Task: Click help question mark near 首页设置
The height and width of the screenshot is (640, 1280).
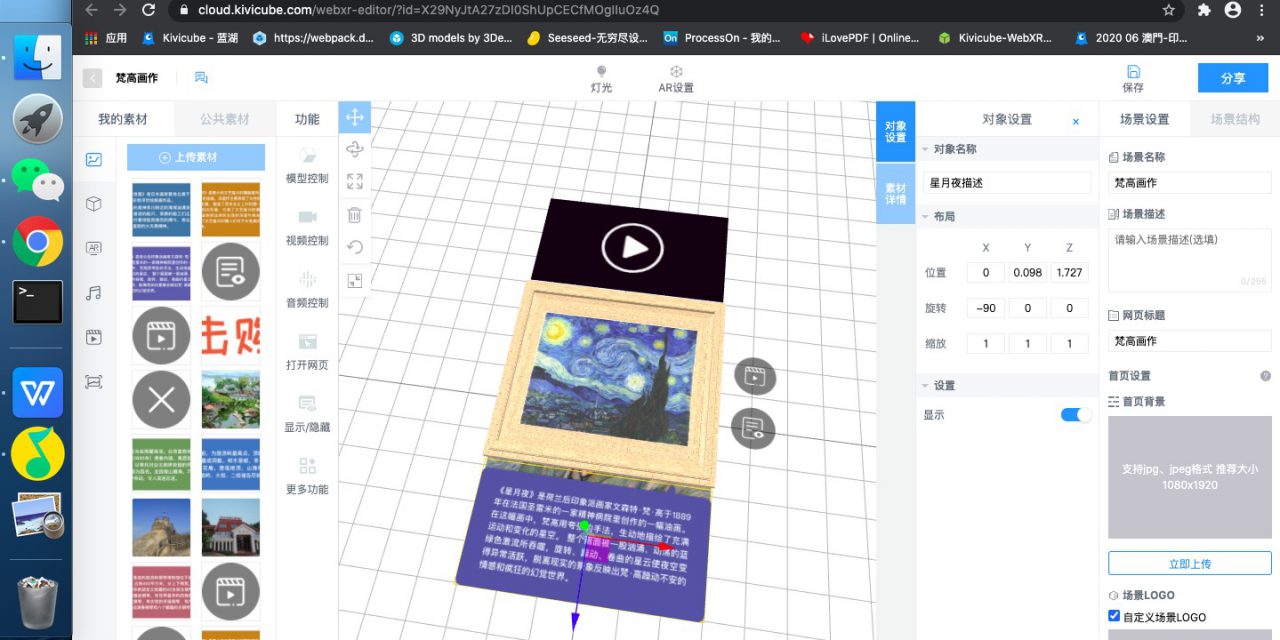Action: (1265, 376)
